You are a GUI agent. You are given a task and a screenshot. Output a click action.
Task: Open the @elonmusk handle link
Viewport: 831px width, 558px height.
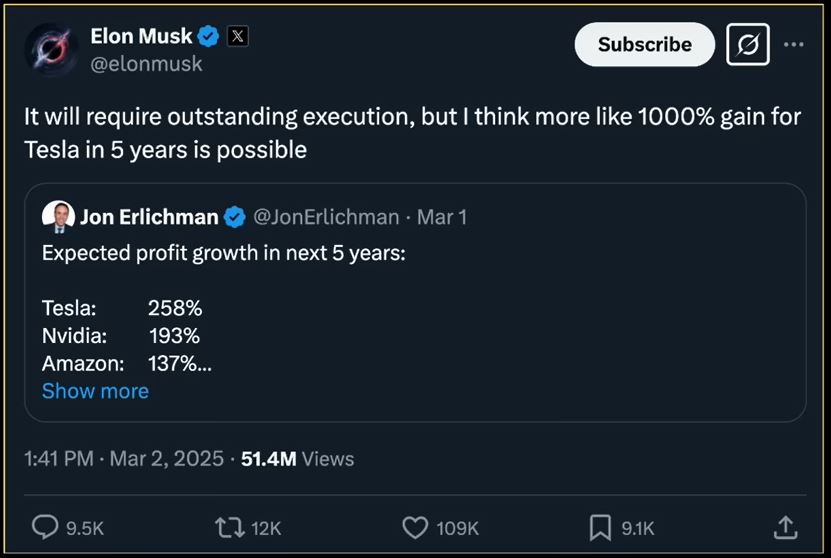(146, 63)
